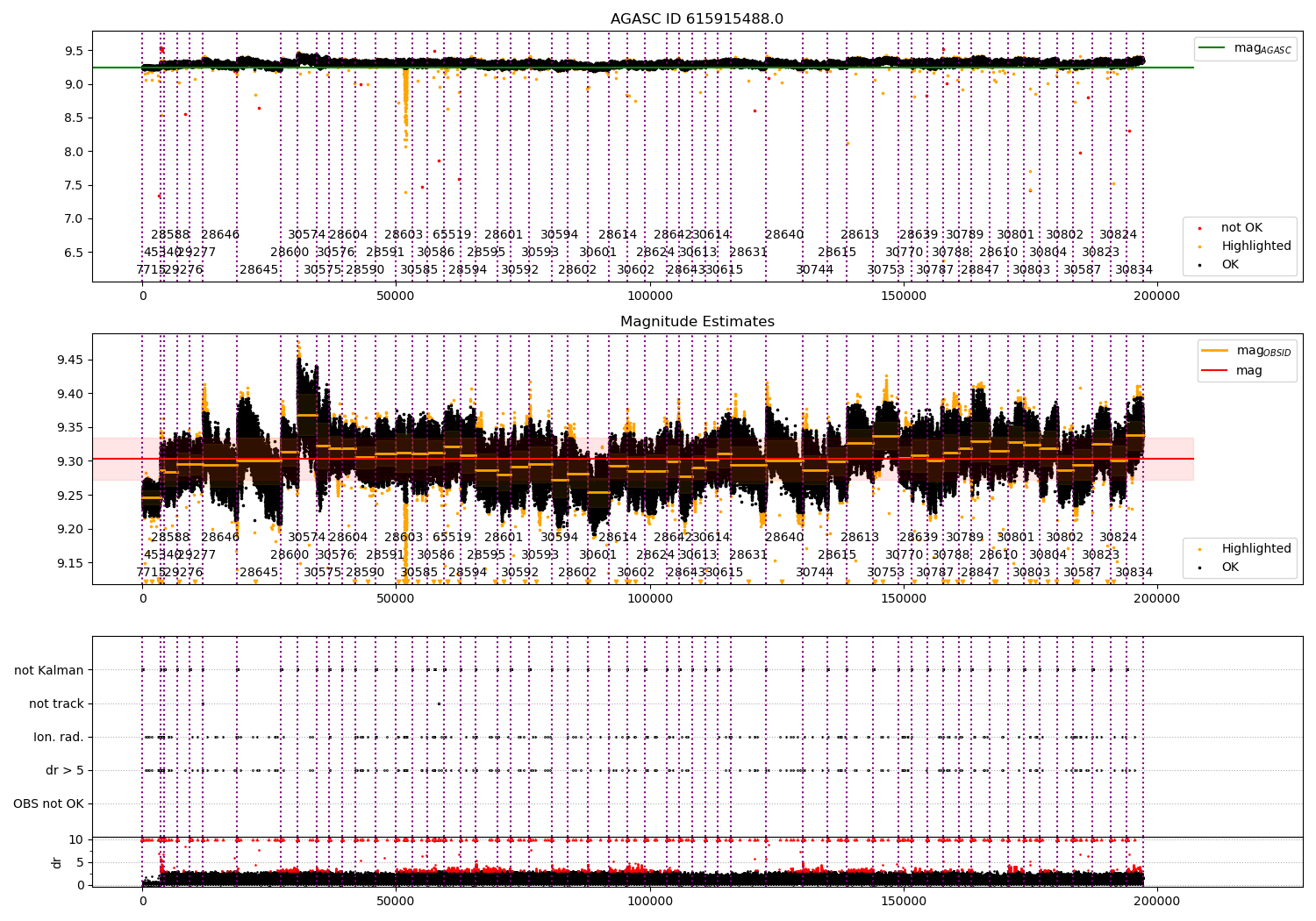Viewport: 1316px width, 921px height.
Task: Click the 200000 x-axis tick of the Magnitude Estimates plot
Action: 1157,599
